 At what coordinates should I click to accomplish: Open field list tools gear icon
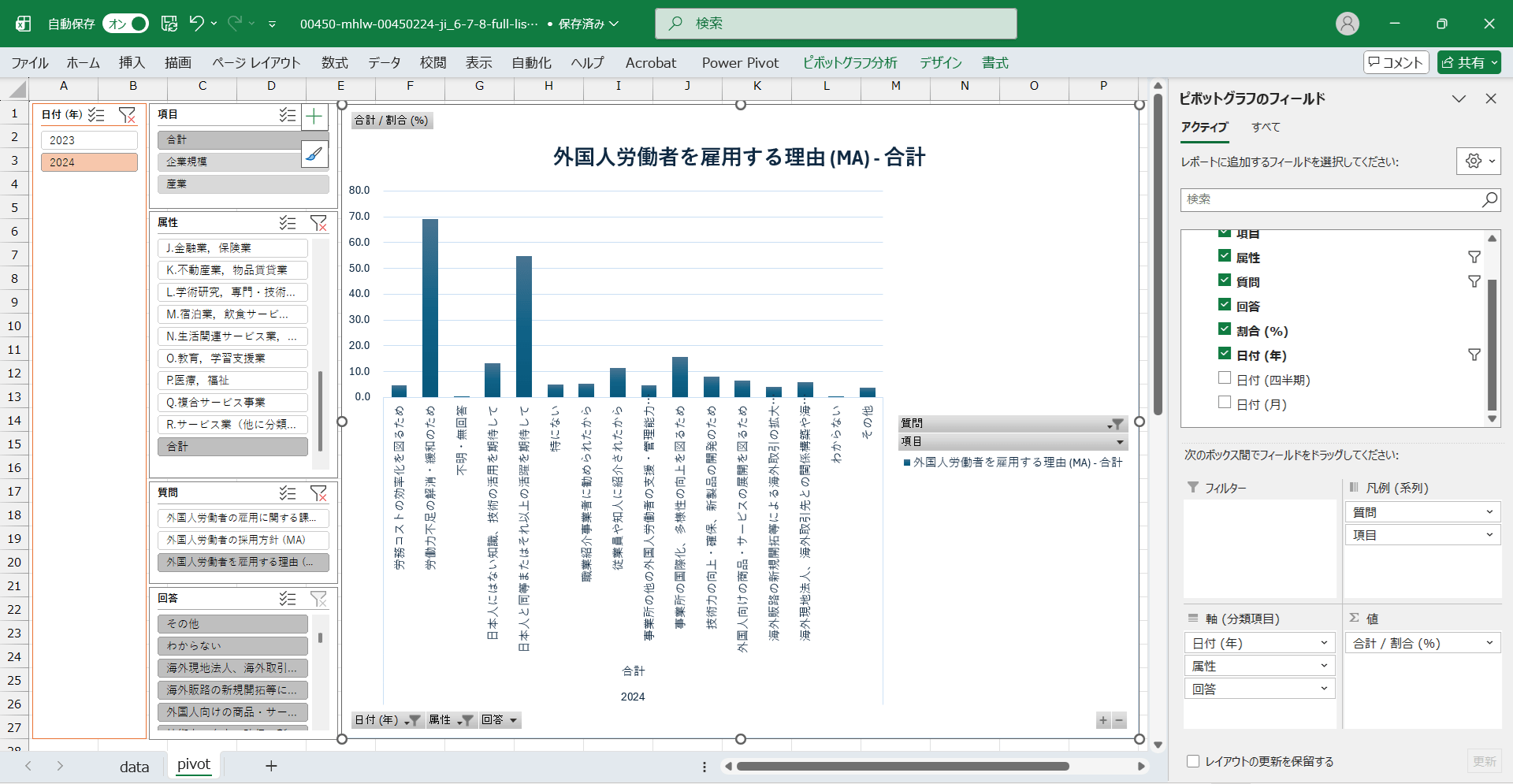click(x=1478, y=161)
